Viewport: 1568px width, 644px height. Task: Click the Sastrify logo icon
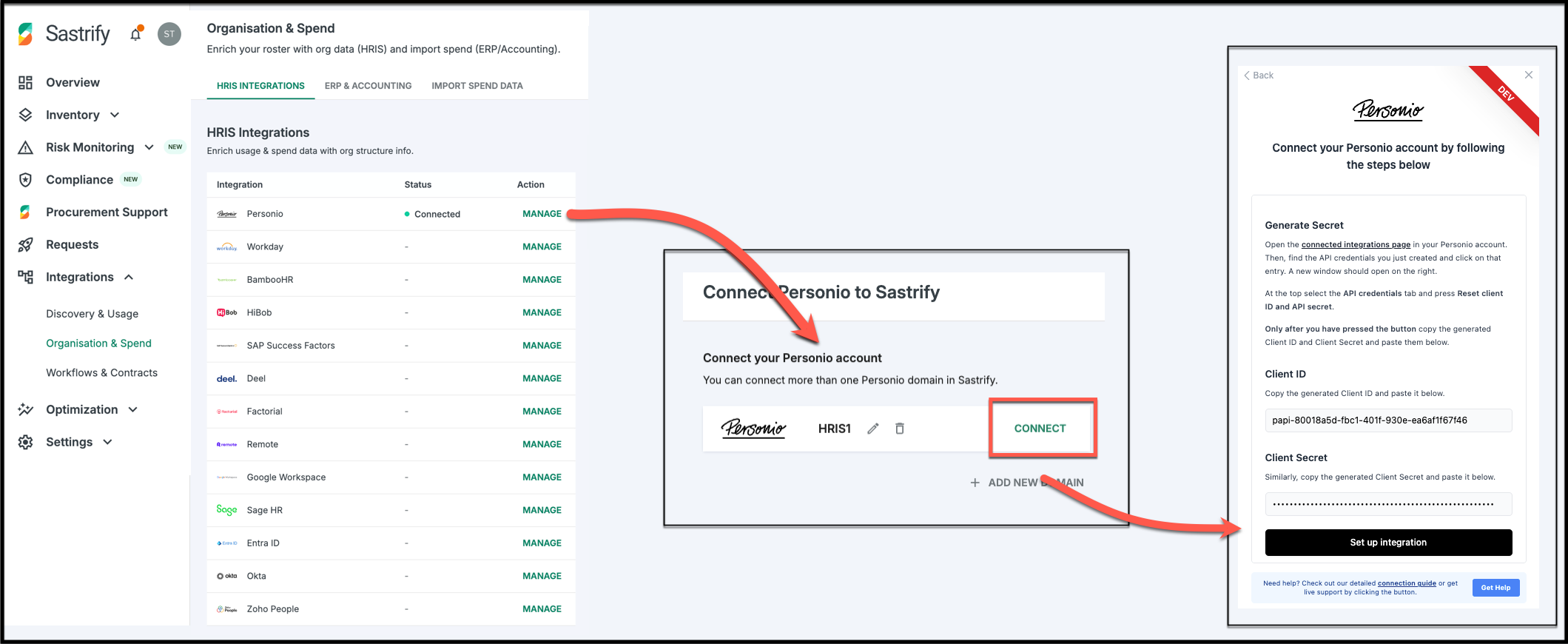pos(25,34)
